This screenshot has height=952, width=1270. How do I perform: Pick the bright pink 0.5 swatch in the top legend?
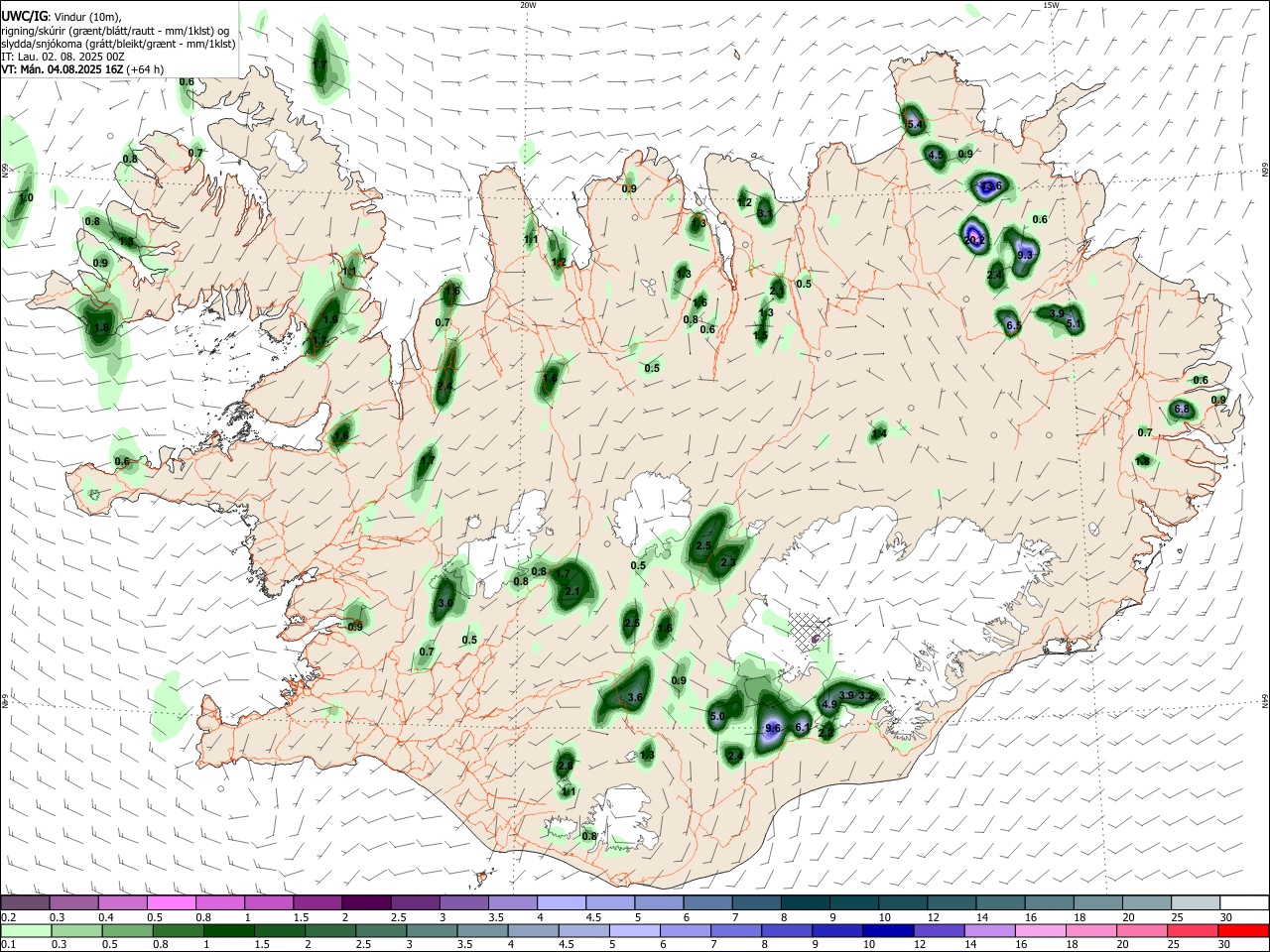pos(171,902)
